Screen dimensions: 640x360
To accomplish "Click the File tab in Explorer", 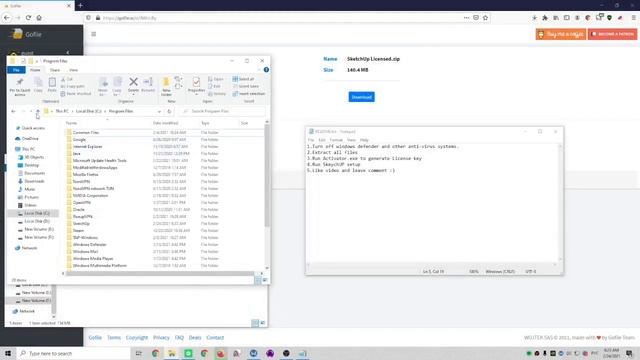I will pyautogui.click(x=16, y=70).
